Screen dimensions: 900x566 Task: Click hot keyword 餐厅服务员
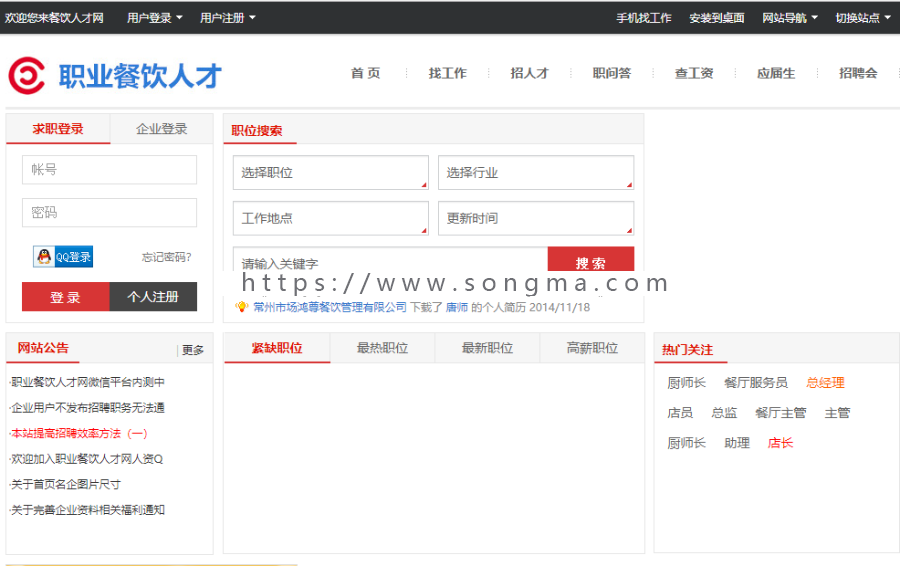(x=756, y=383)
